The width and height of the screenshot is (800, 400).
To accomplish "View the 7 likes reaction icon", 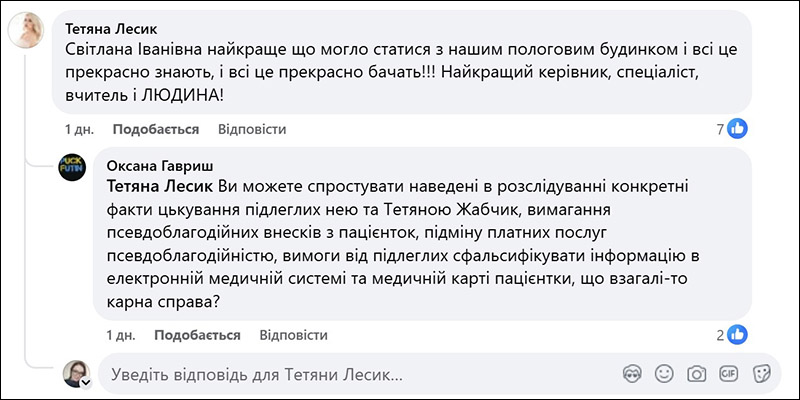I will (x=737, y=129).
